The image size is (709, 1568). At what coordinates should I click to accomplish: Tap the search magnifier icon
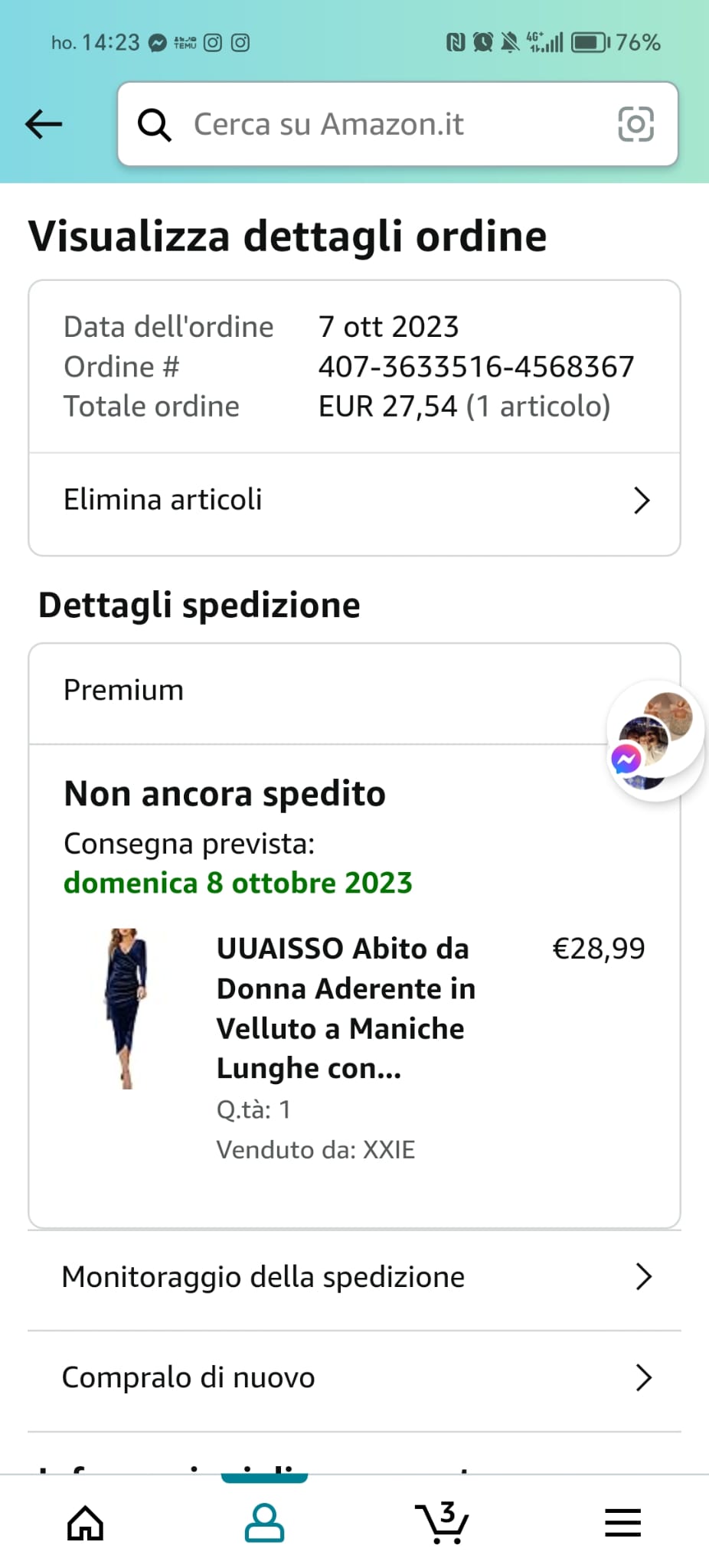point(154,124)
